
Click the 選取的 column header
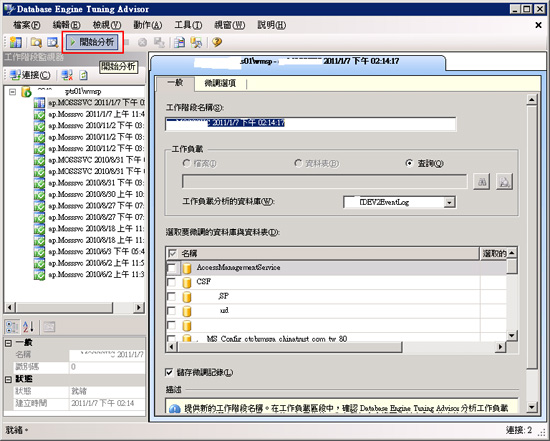[x=494, y=253]
